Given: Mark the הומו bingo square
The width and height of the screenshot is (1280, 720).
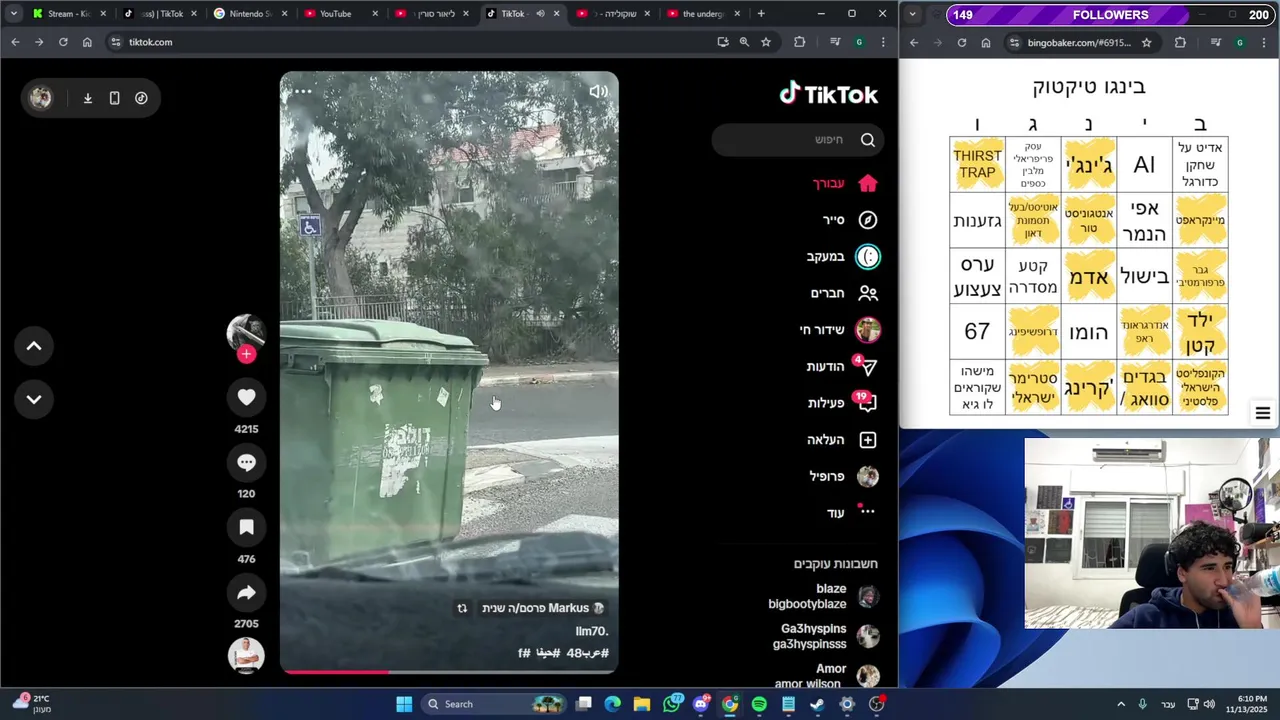Looking at the screenshot, I should click(1088, 331).
